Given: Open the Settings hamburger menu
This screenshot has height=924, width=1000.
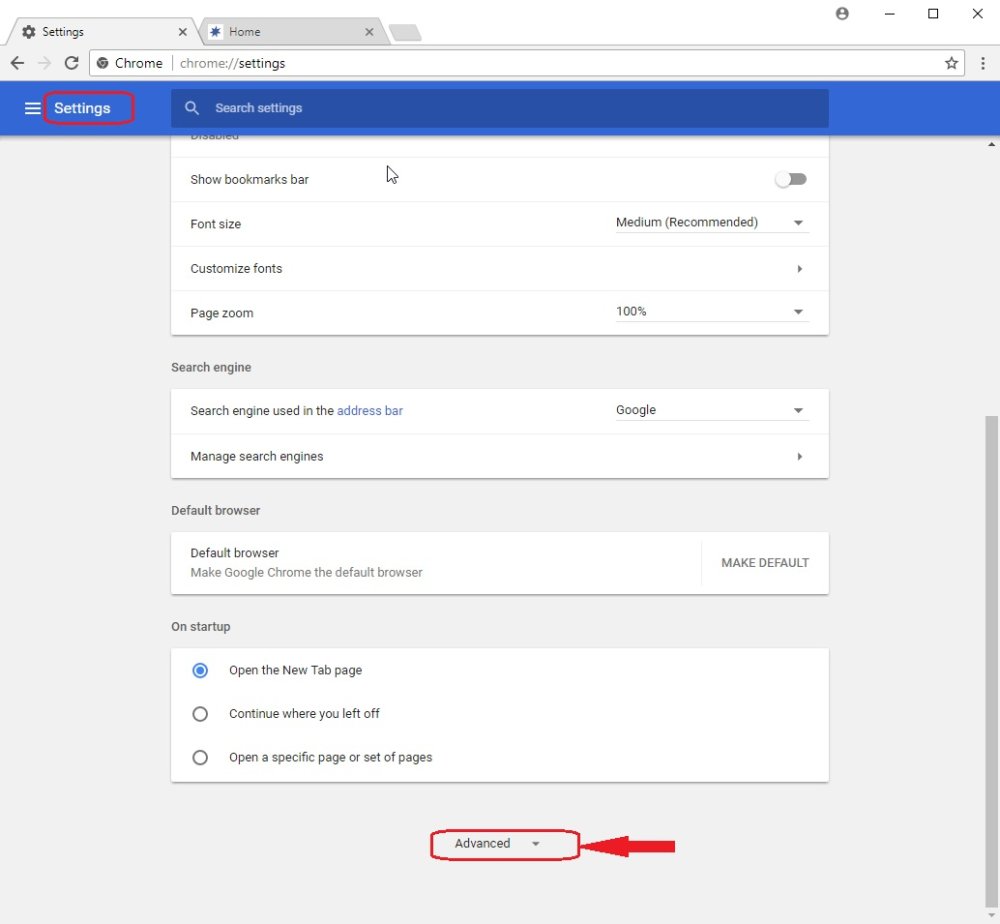Looking at the screenshot, I should pyautogui.click(x=32, y=108).
